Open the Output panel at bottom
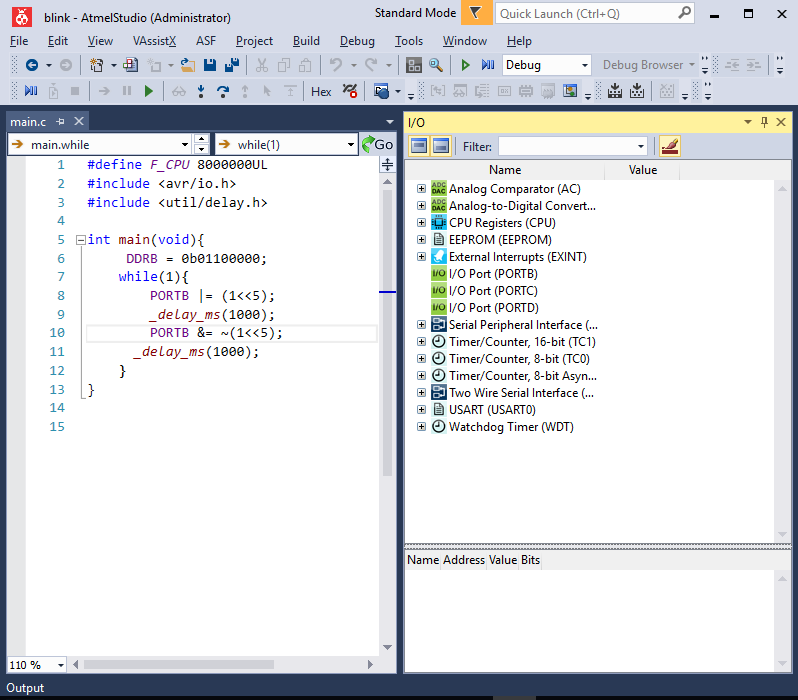Viewport: 798px width, 700px height. pos(25,688)
